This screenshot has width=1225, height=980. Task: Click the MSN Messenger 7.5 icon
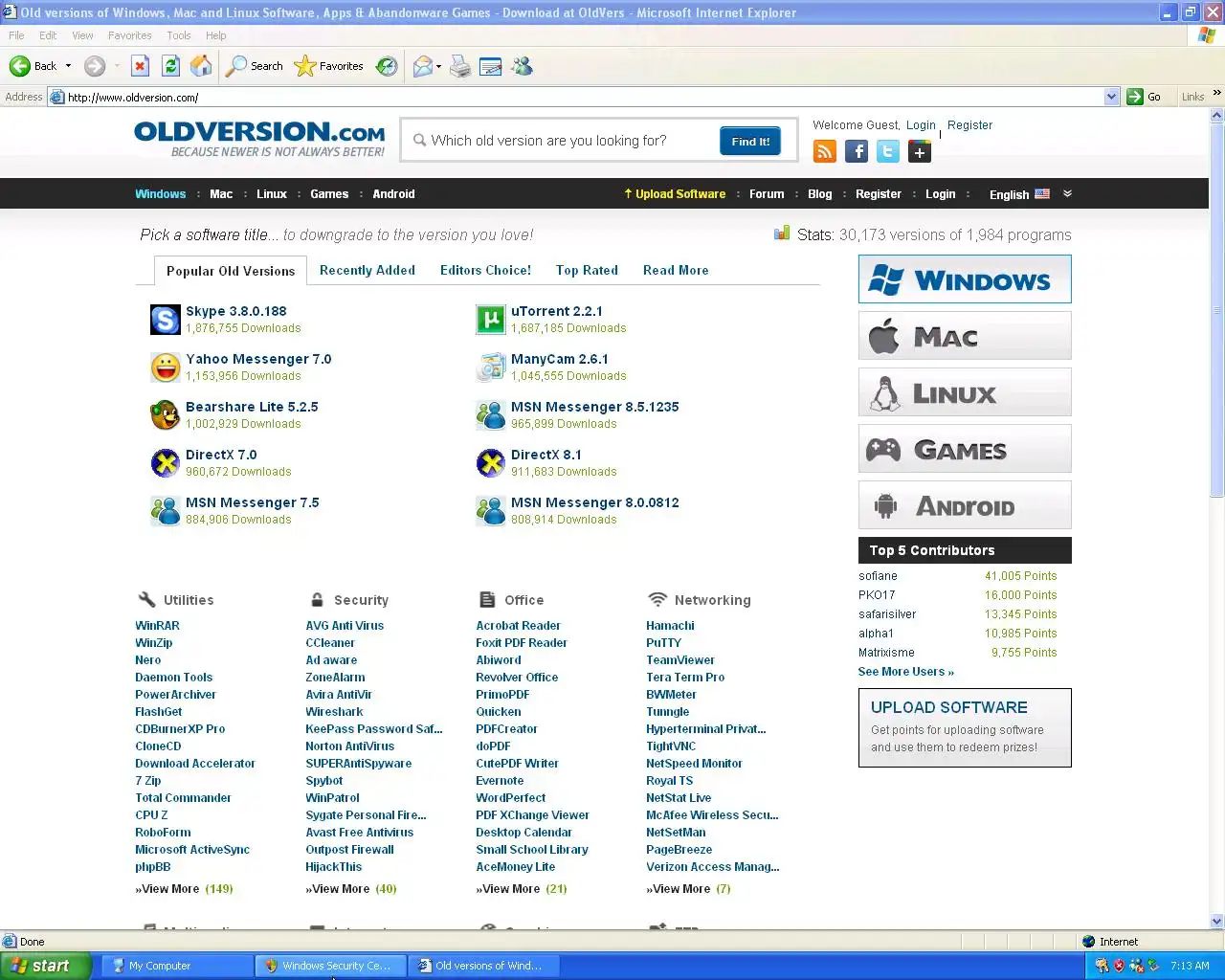(x=166, y=511)
